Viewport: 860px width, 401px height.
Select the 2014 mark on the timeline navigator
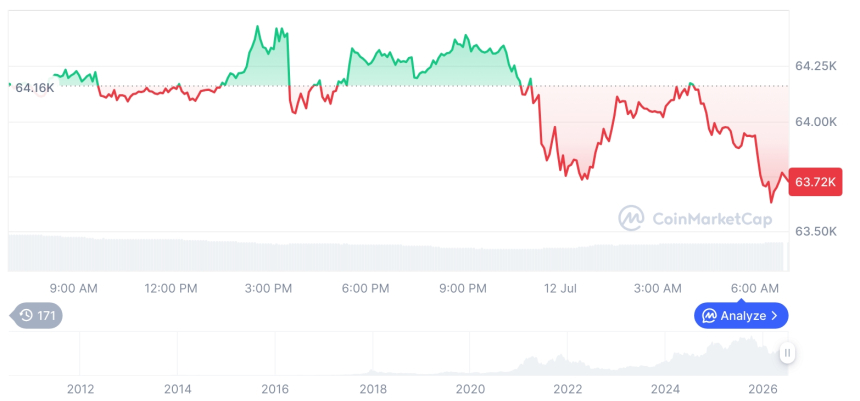pyautogui.click(x=178, y=389)
